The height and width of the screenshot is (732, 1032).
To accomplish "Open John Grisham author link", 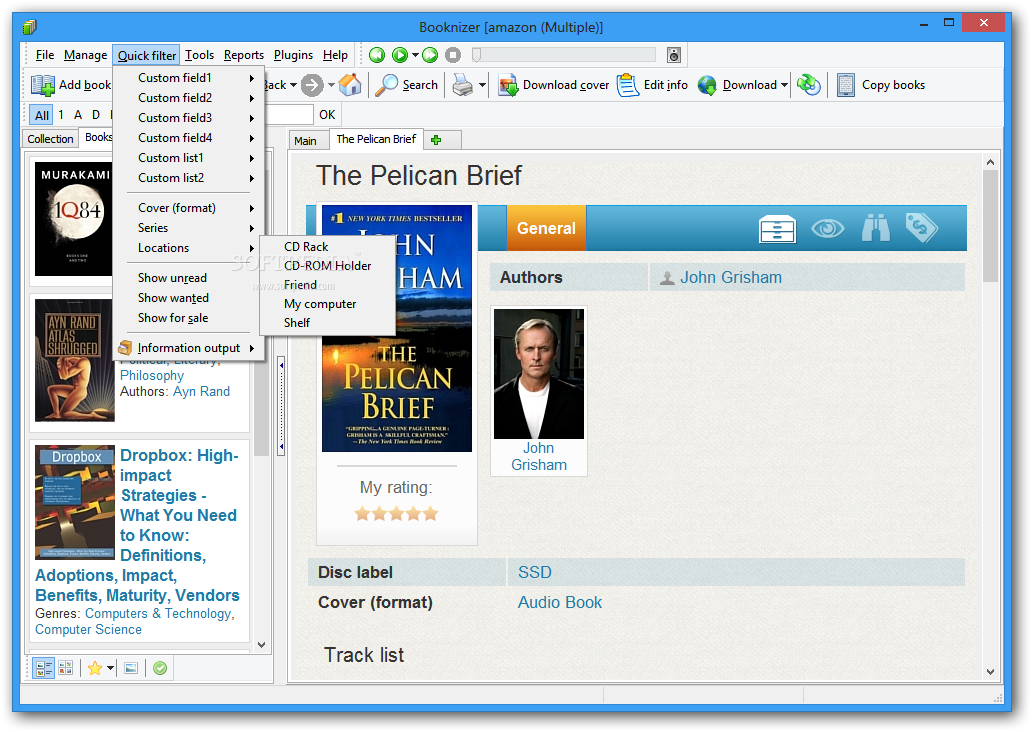I will click(731, 278).
